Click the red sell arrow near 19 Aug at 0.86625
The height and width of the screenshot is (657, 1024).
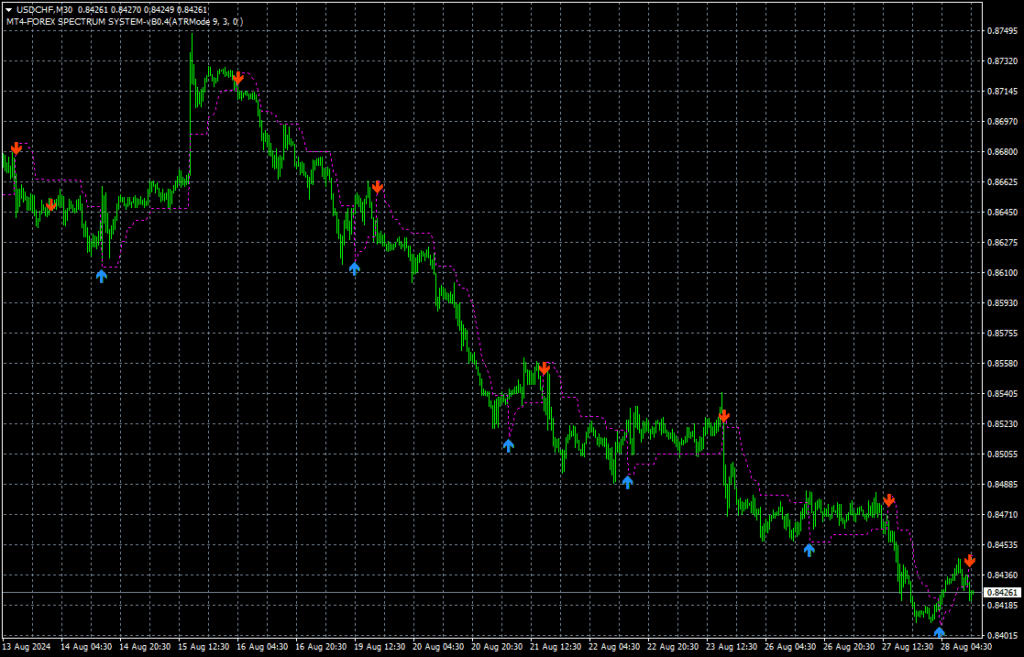[377, 187]
